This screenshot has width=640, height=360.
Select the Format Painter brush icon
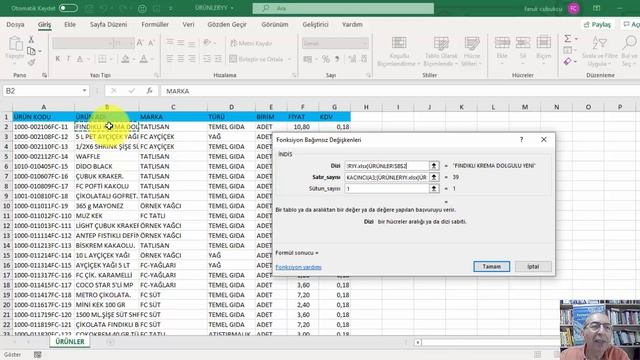pos(31,62)
